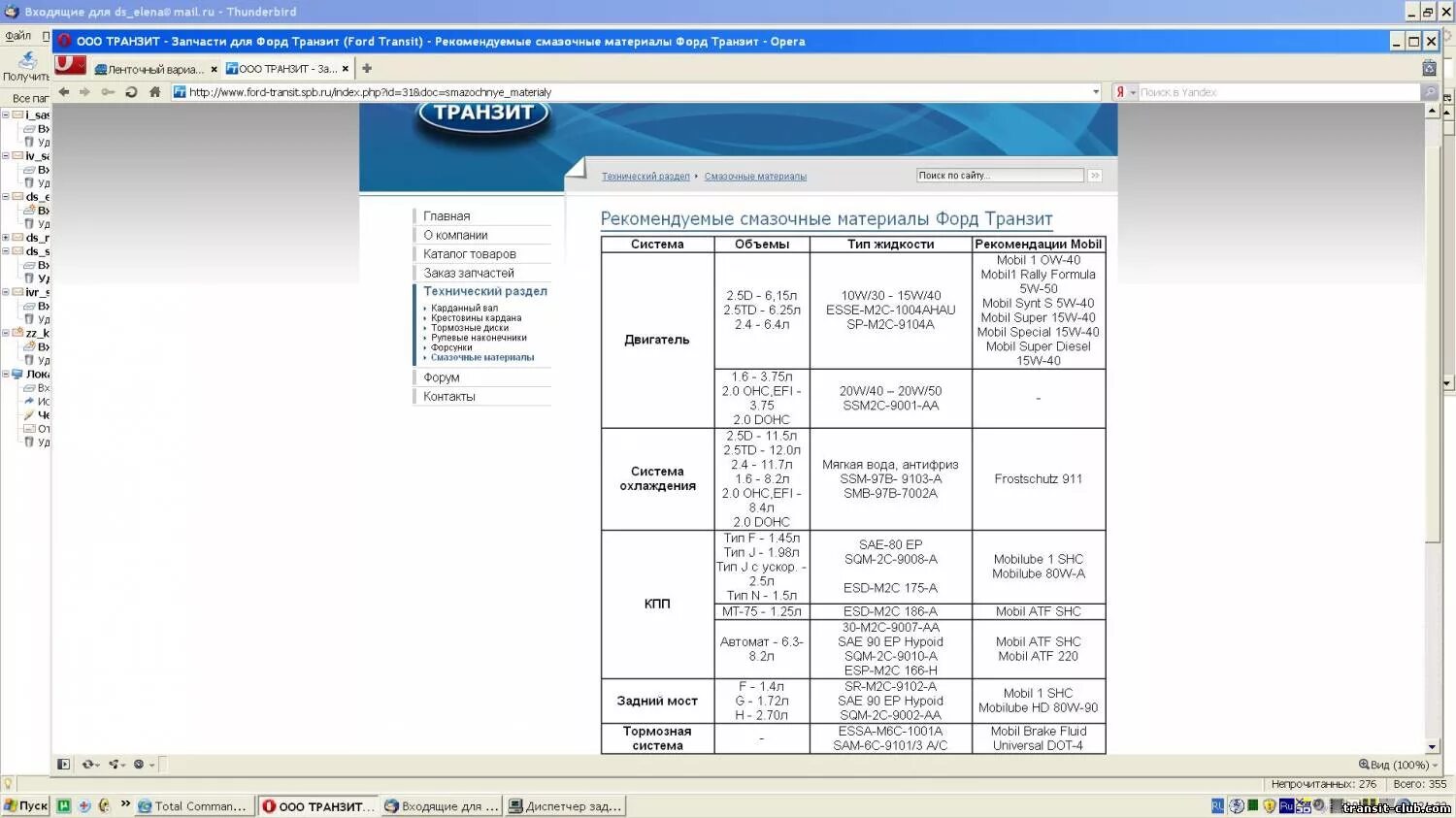Open Контакты menu item
Image resolution: width=1456 pixels, height=818 pixels.
(x=449, y=396)
